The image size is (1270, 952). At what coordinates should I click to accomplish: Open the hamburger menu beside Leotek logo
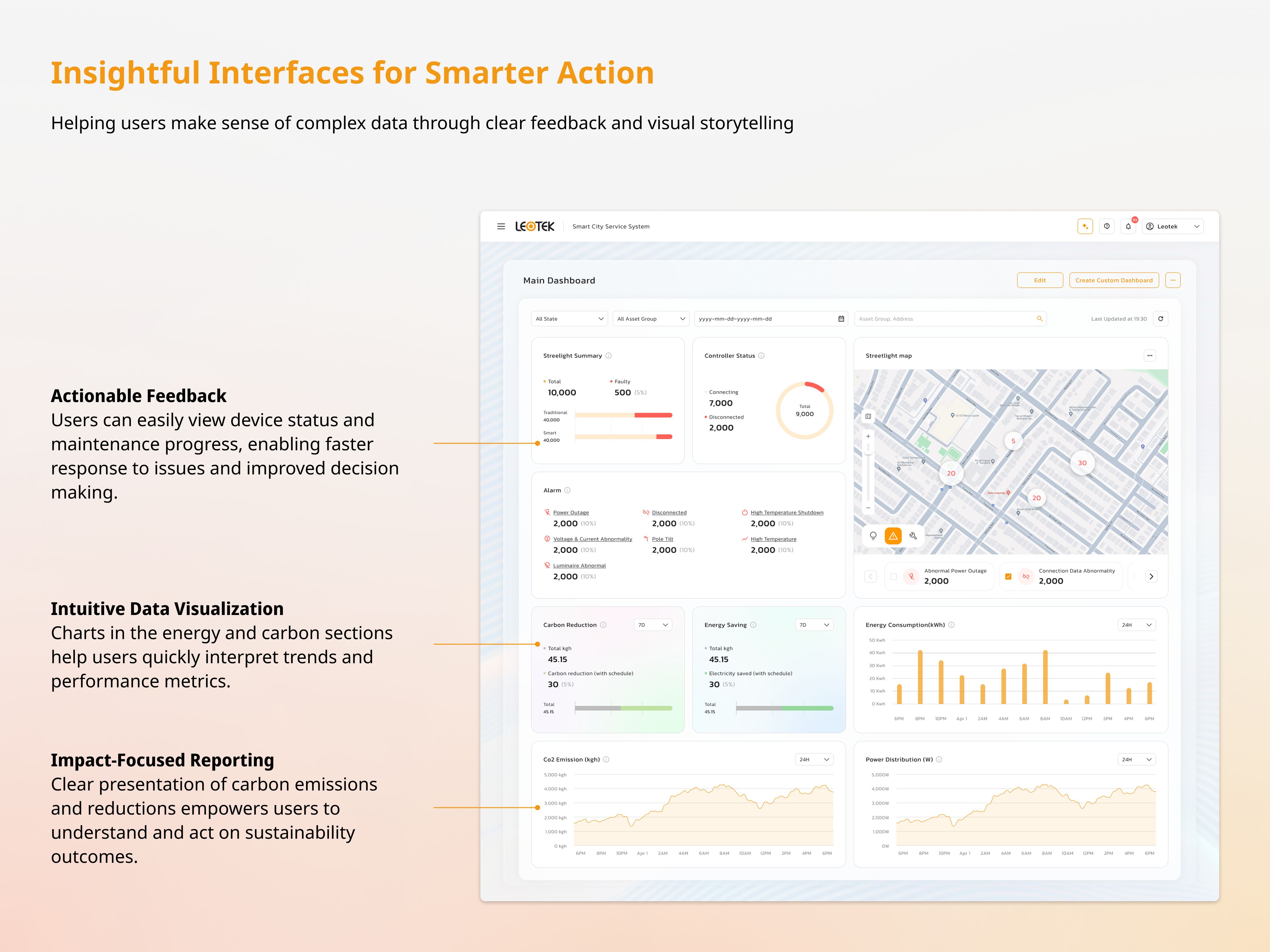[501, 227]
